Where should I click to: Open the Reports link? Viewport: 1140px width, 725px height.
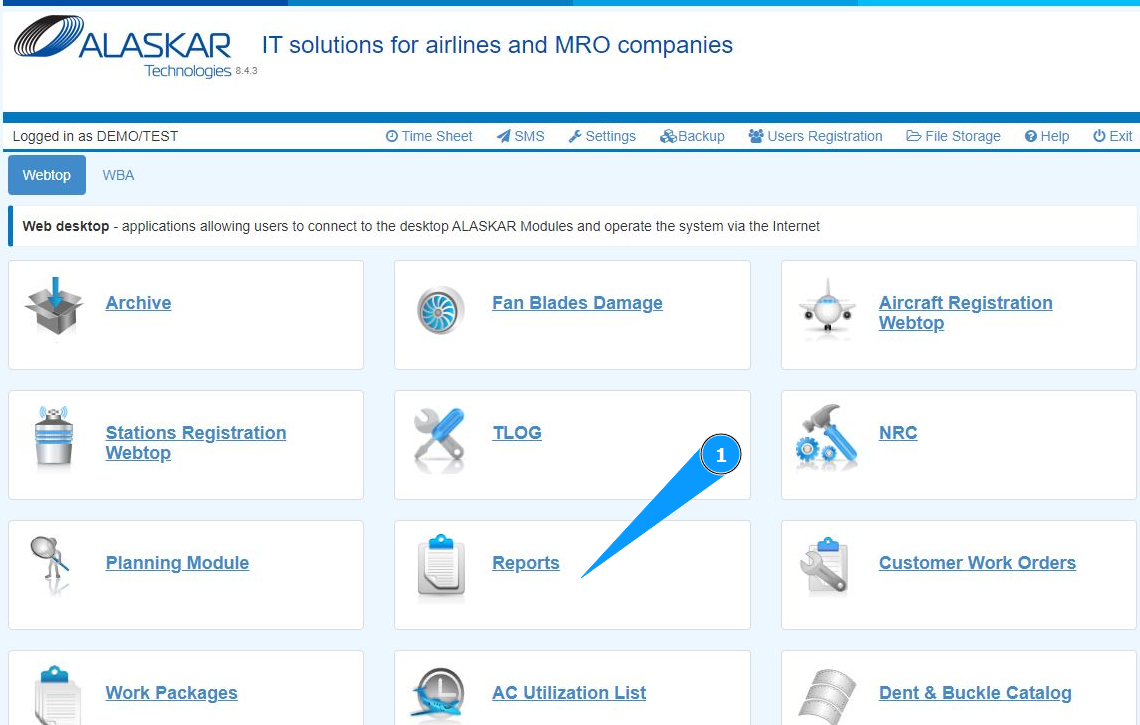pyautogui.click(x=526, y=563)
